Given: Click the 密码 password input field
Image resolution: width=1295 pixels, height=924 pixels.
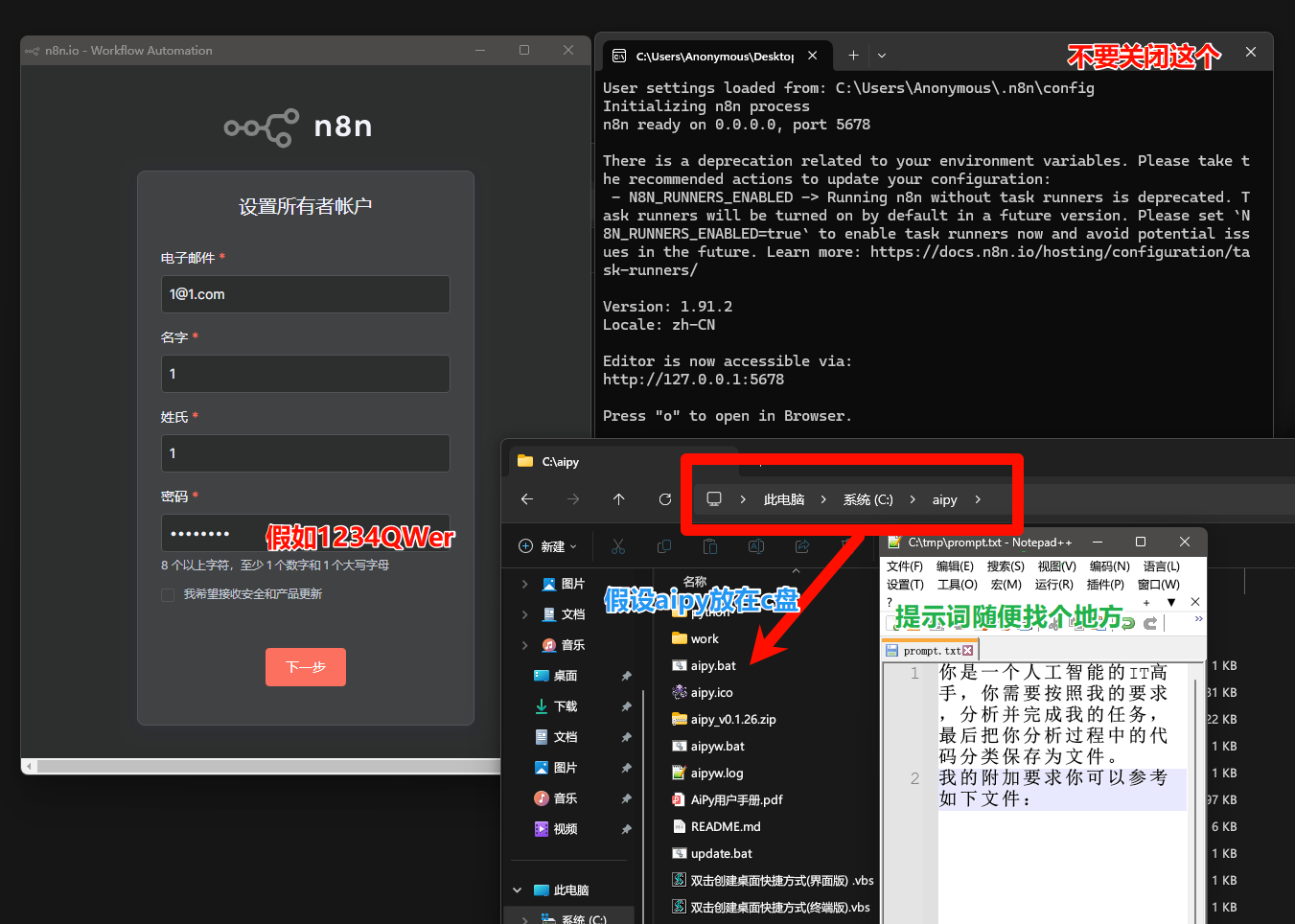Looking at the screenshot, I should coord(306,533).
